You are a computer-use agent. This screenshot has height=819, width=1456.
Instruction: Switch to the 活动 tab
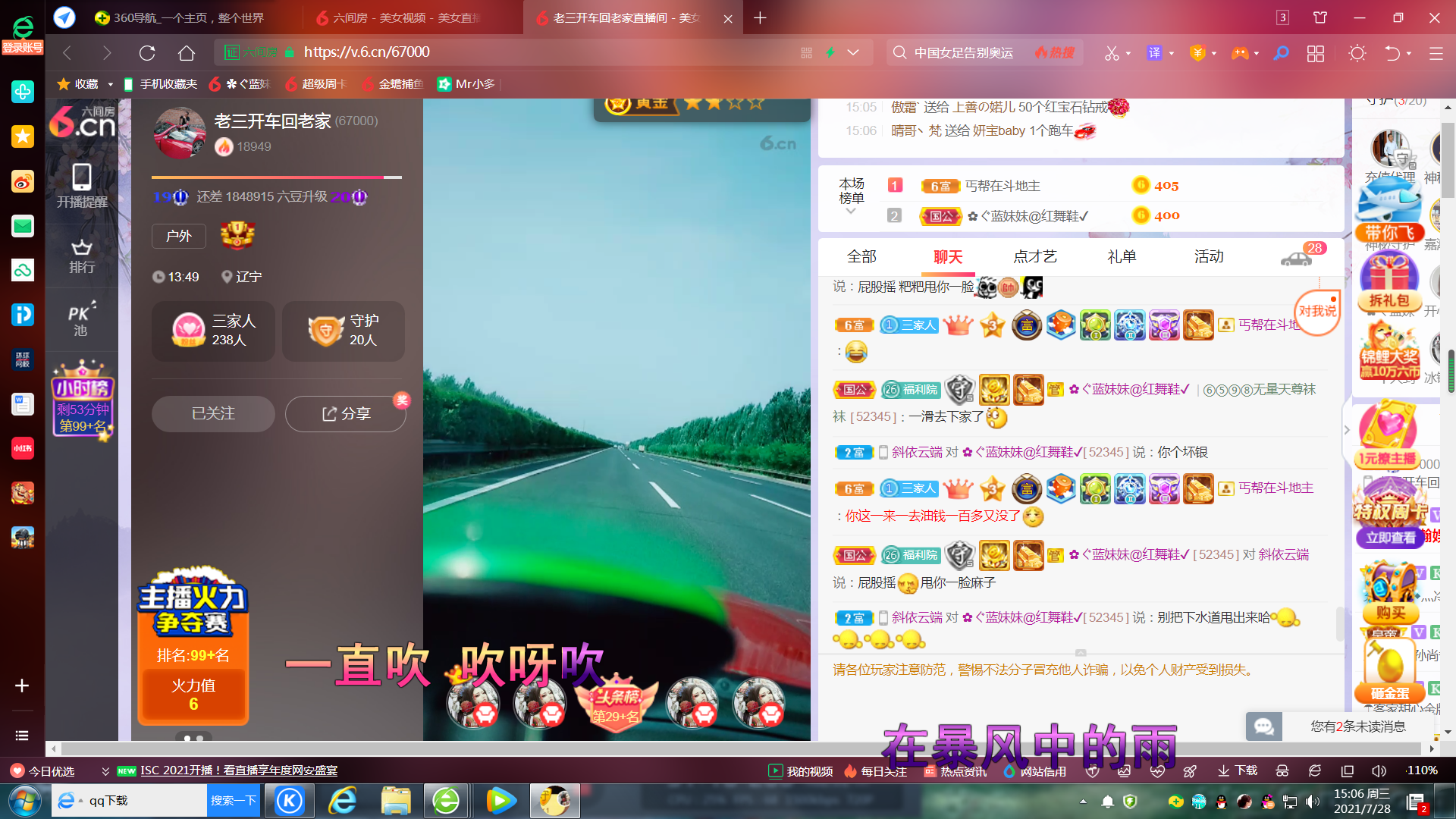1209,256
